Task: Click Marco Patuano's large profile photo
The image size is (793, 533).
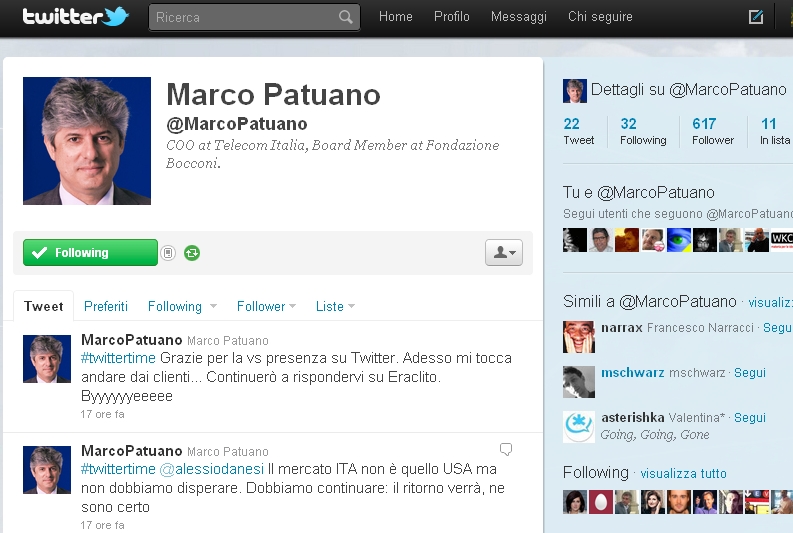Action: pyautogui.click(x=87, y=141)
